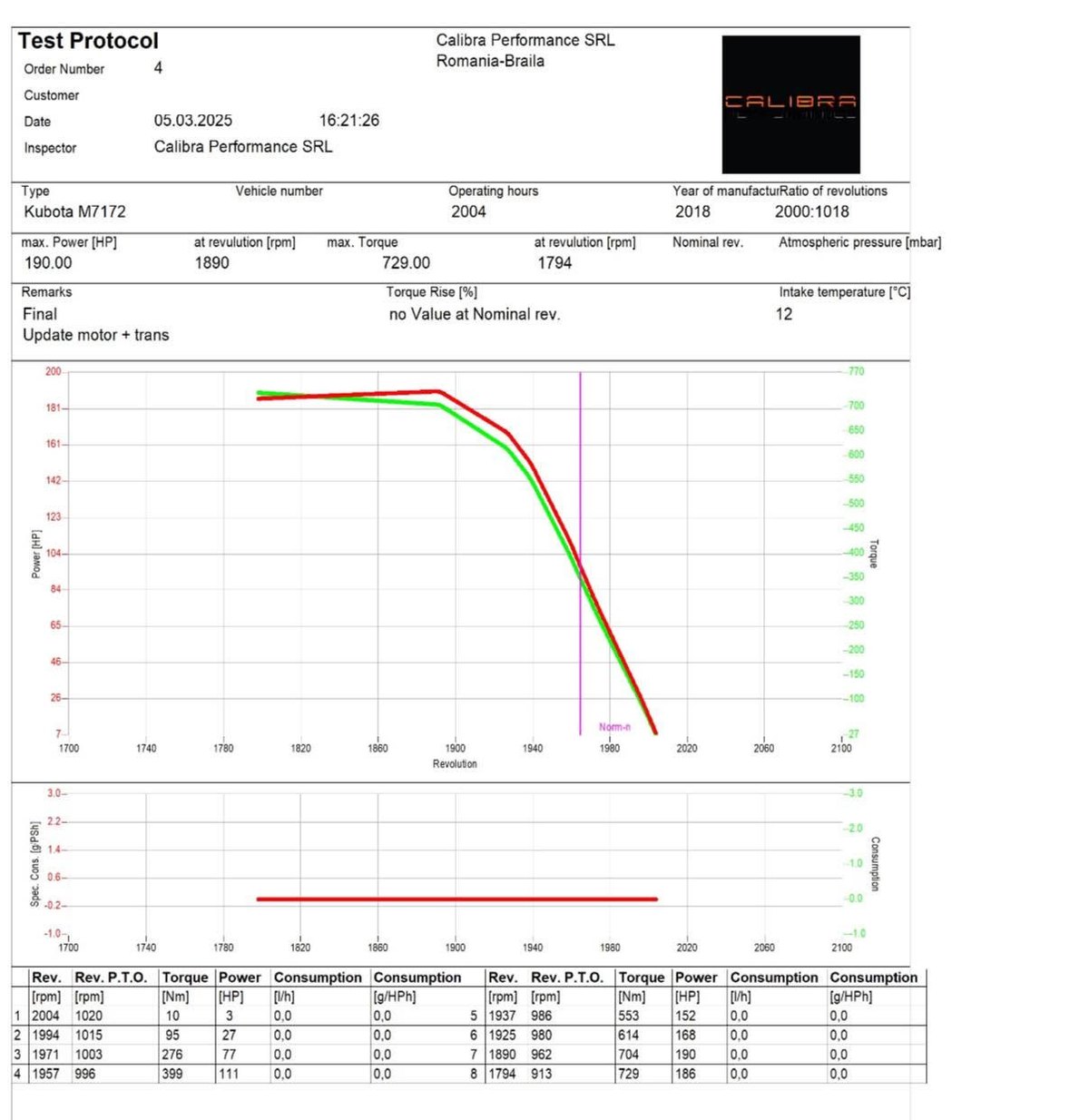Click the magenta nominal revolution vertical line
1089x1120 pixels.
tap(581, 554)
